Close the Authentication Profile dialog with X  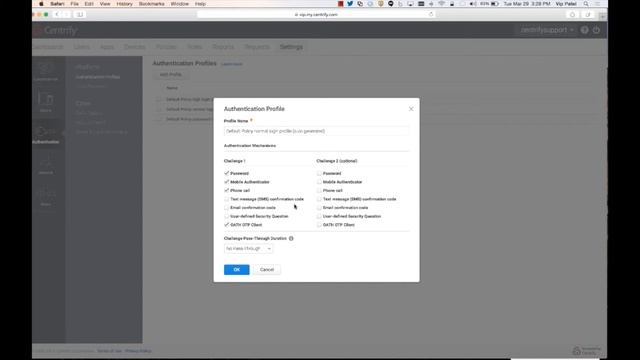point(411,109)
